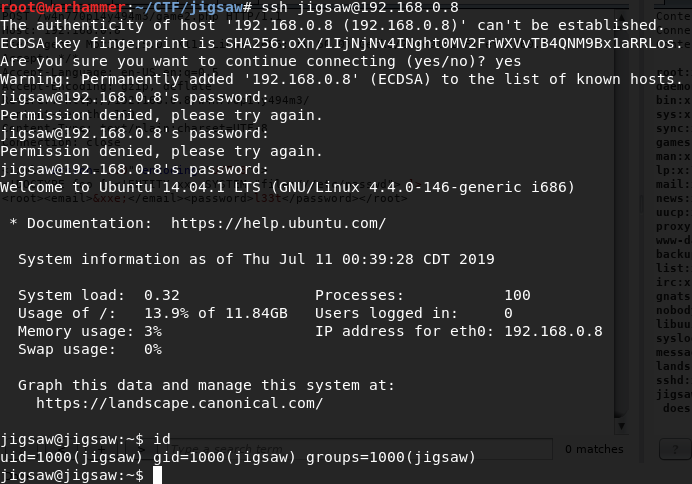Click the '0 matches' label
This screenshot has width=692, height=484.
click(594, 449)
